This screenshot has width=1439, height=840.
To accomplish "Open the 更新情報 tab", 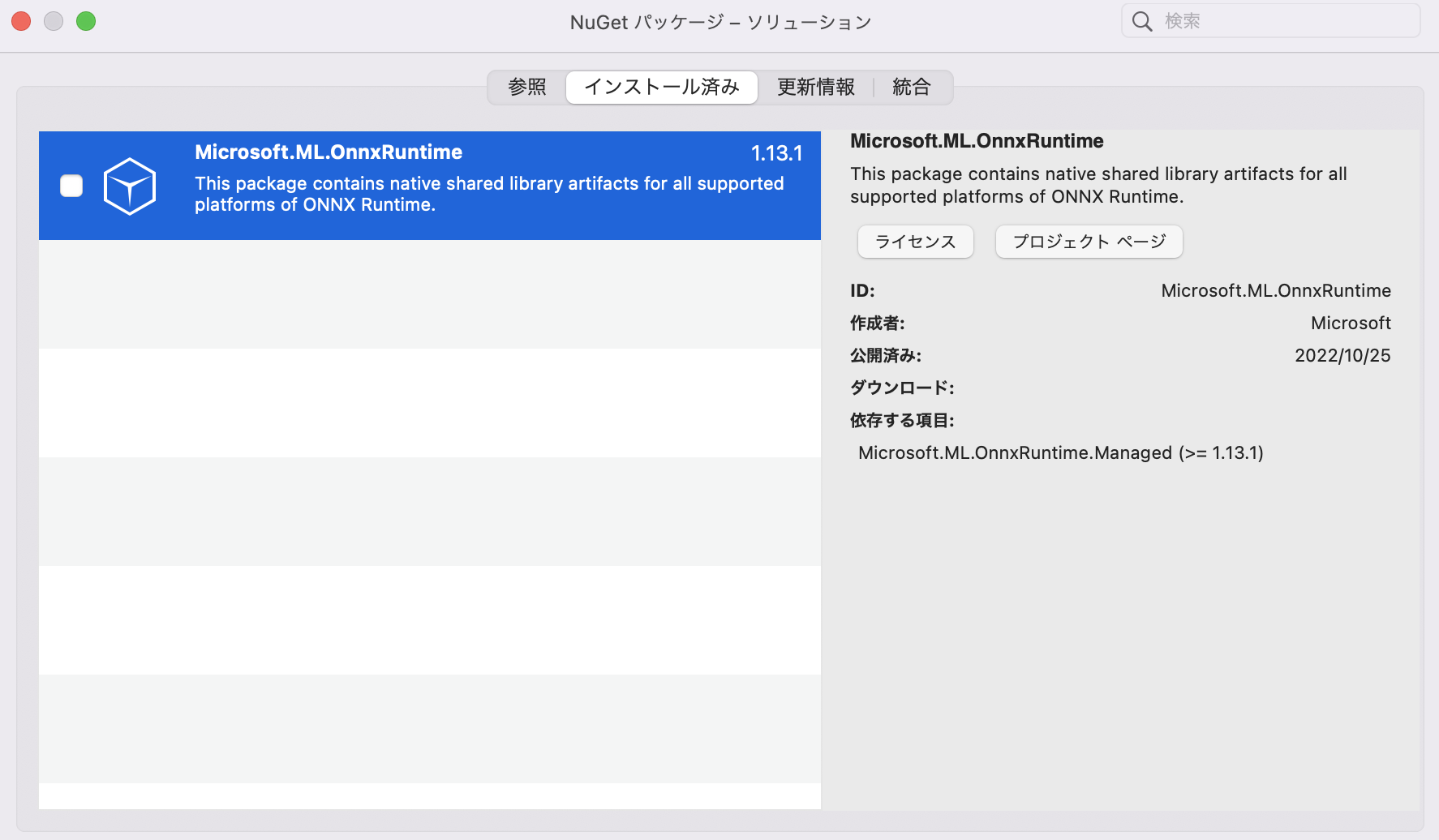I will [x=816, y=87].
